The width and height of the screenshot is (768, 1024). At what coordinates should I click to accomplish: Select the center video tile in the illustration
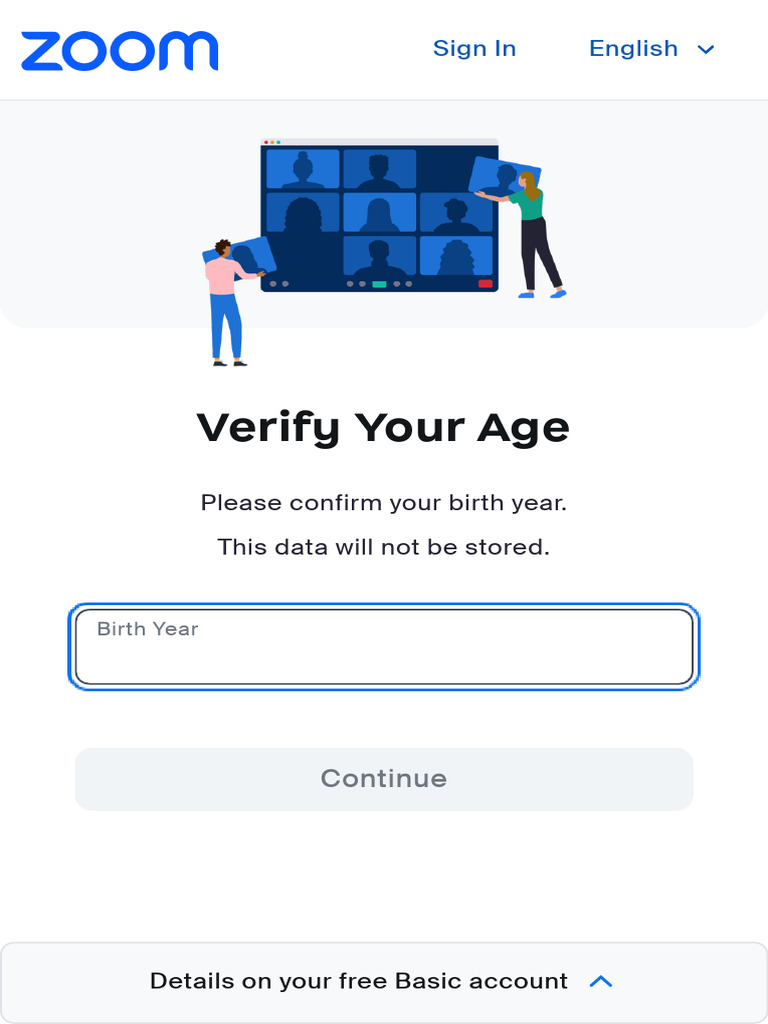tap(379, 213)
